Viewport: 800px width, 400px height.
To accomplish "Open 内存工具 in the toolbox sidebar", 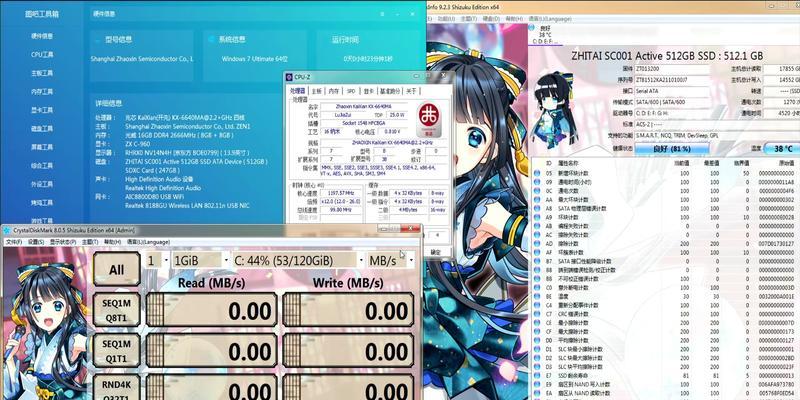I will (x=42, y=92).
